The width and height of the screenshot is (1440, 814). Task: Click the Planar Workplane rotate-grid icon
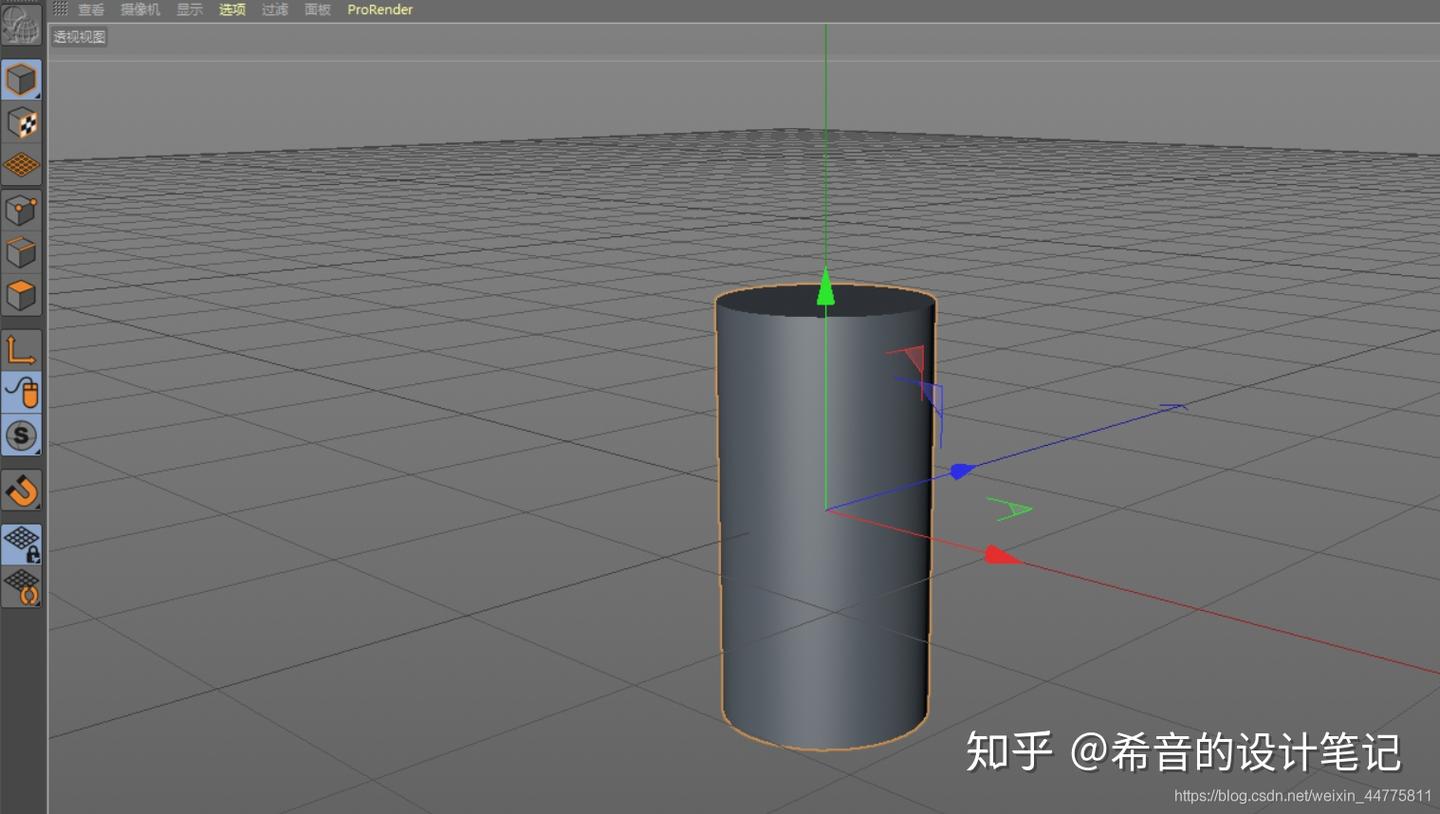click(21, 587)
